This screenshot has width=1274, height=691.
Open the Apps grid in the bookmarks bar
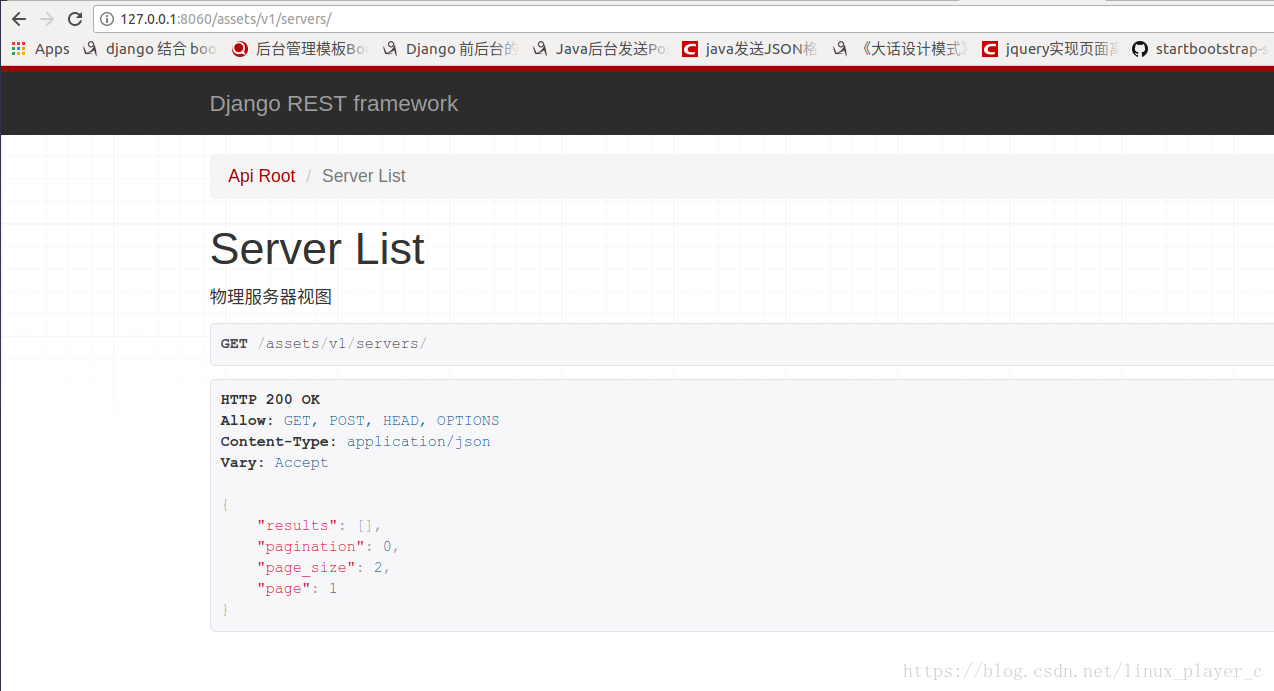pyautogui.click(x=41, y=48)
